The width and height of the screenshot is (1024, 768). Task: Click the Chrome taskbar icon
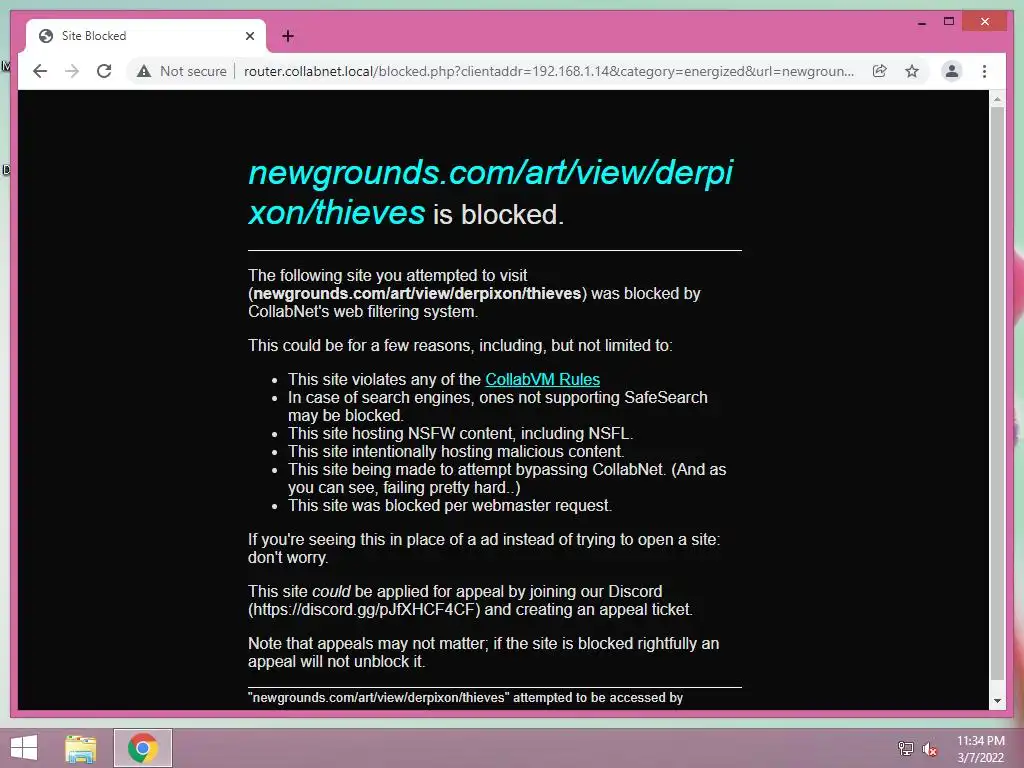tap(143, 748)
